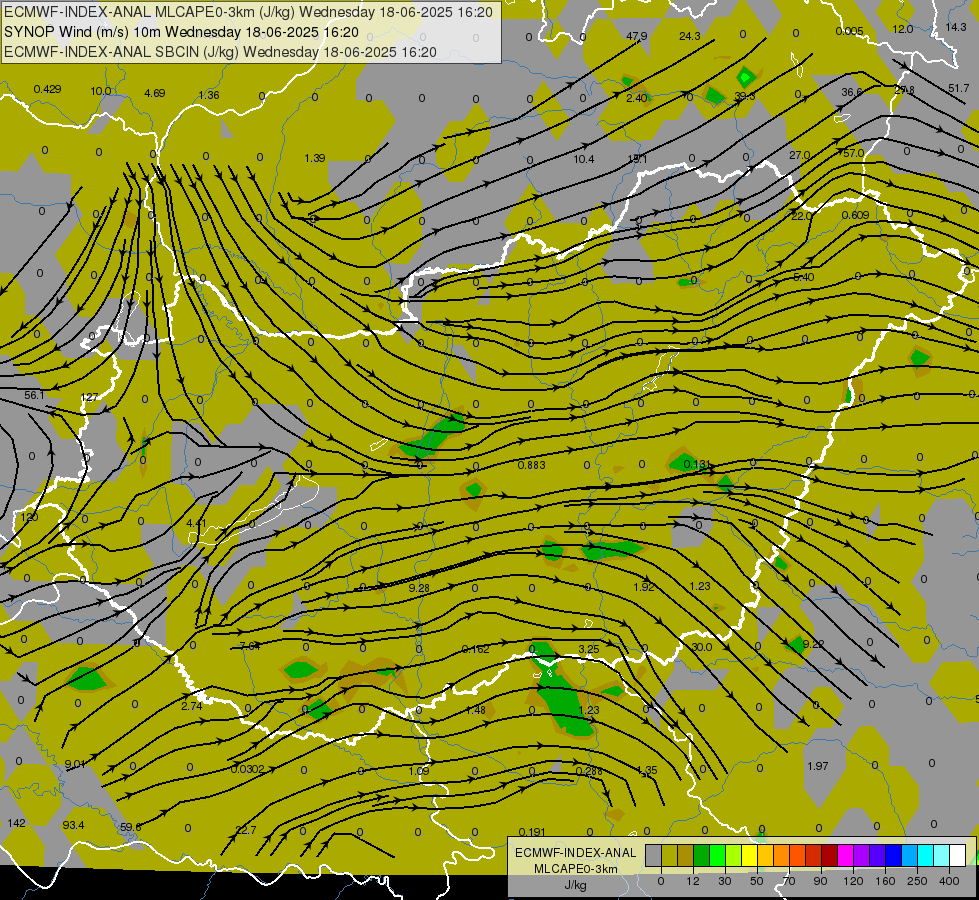Click map value 4.41

tap(197, 523)
